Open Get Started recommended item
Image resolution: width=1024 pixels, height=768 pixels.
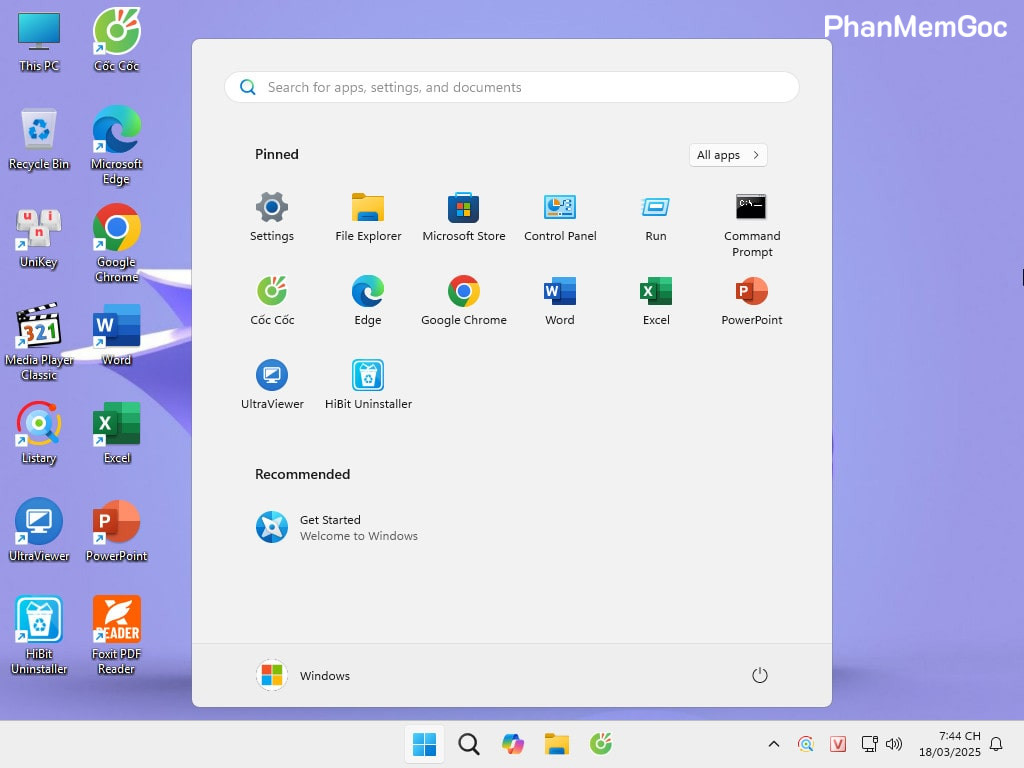tap(337, 527)
